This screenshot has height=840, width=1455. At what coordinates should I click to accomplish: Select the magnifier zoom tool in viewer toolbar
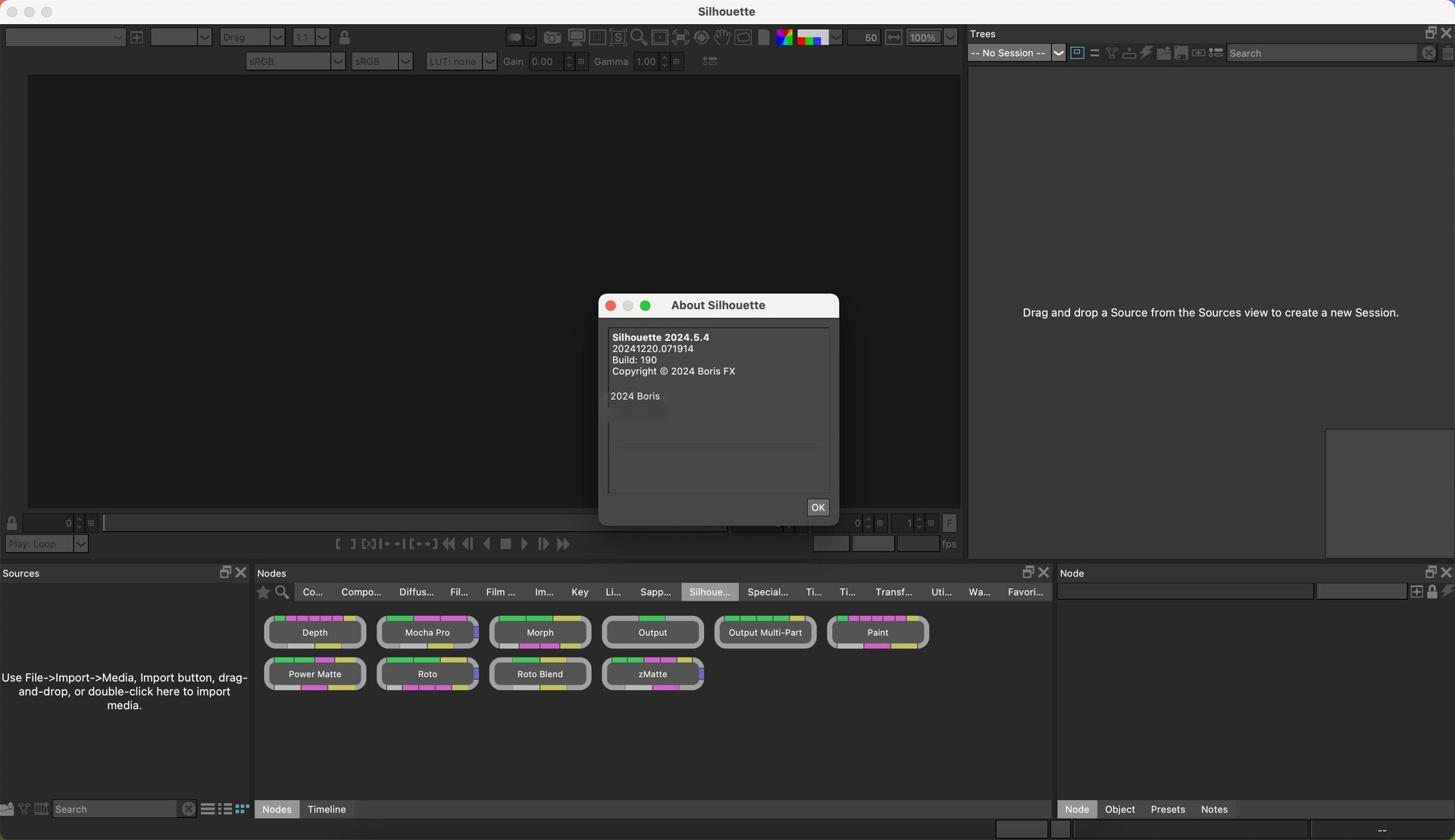point(638,37)
